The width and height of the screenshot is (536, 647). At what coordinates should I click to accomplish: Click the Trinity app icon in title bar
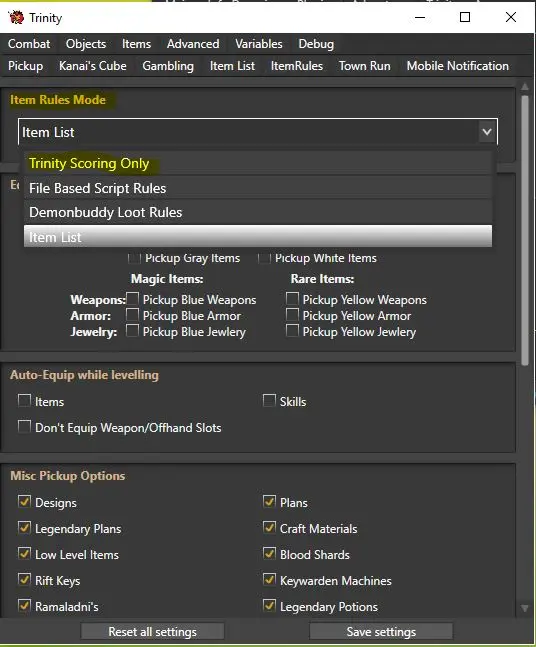(x=17, y=17)
